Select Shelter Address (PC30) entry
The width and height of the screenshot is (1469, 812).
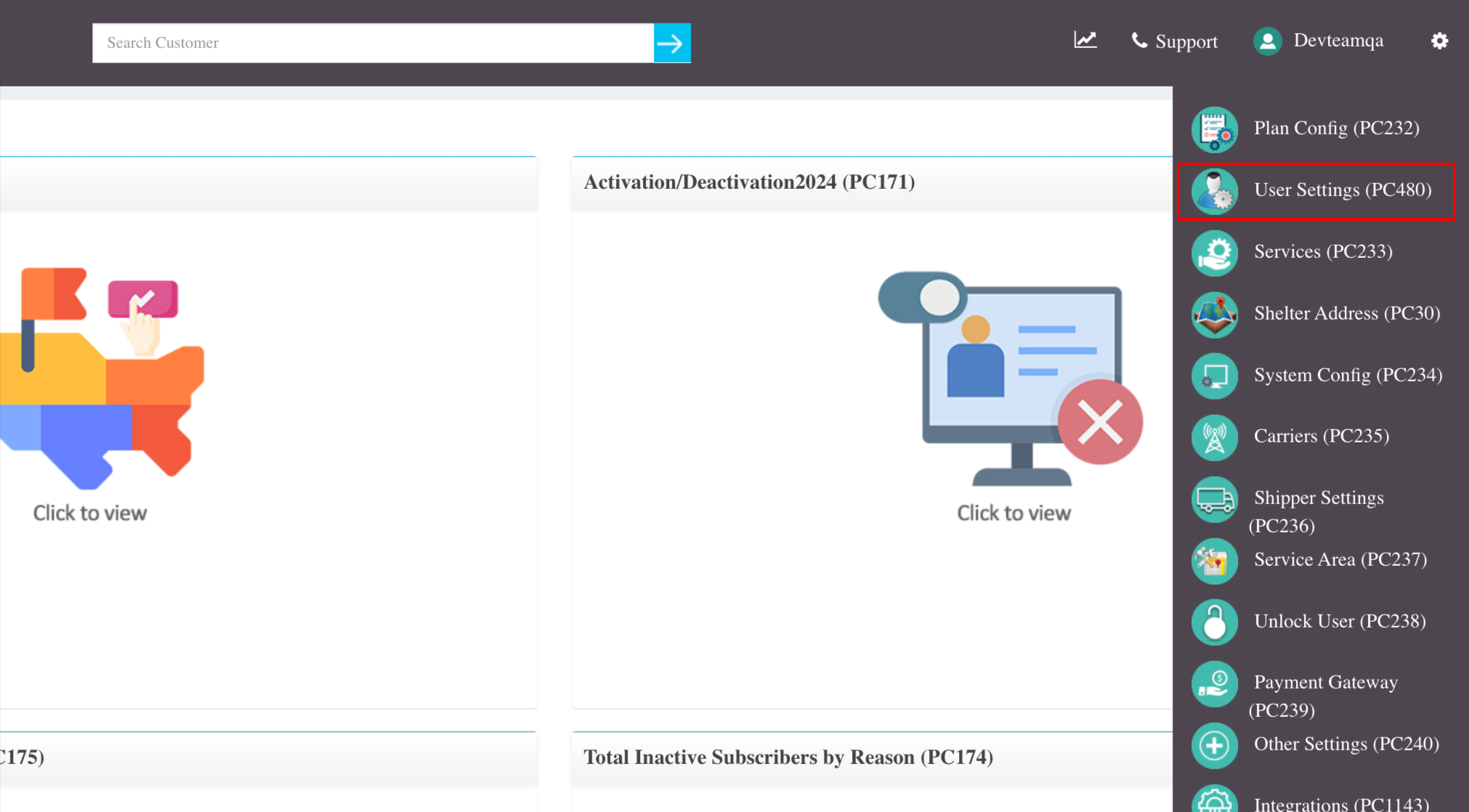1347,313
